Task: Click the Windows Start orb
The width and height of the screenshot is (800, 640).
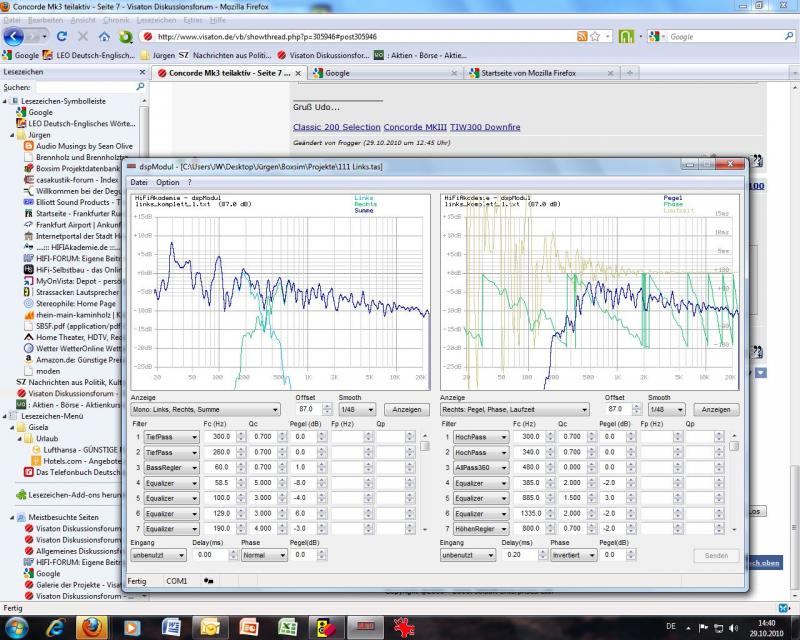Action: (17, 627)
